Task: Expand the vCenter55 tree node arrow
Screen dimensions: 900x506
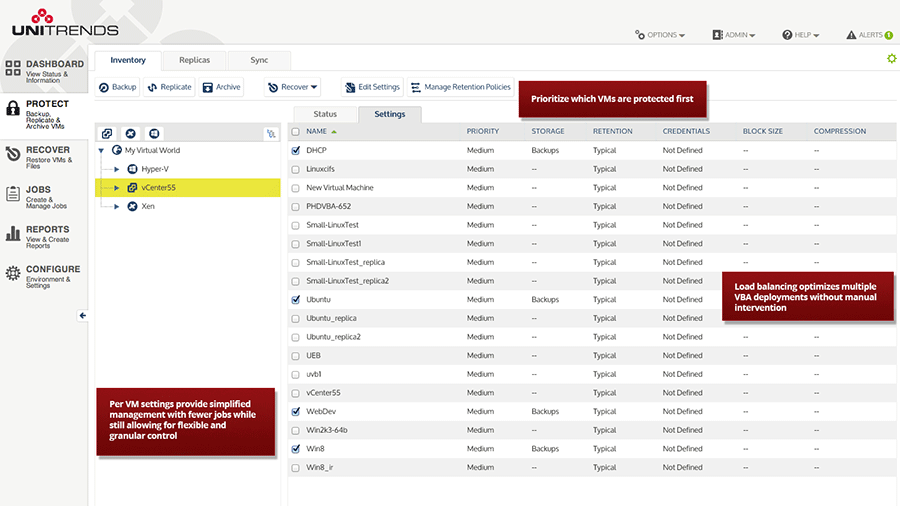Action: coord(117,188)
